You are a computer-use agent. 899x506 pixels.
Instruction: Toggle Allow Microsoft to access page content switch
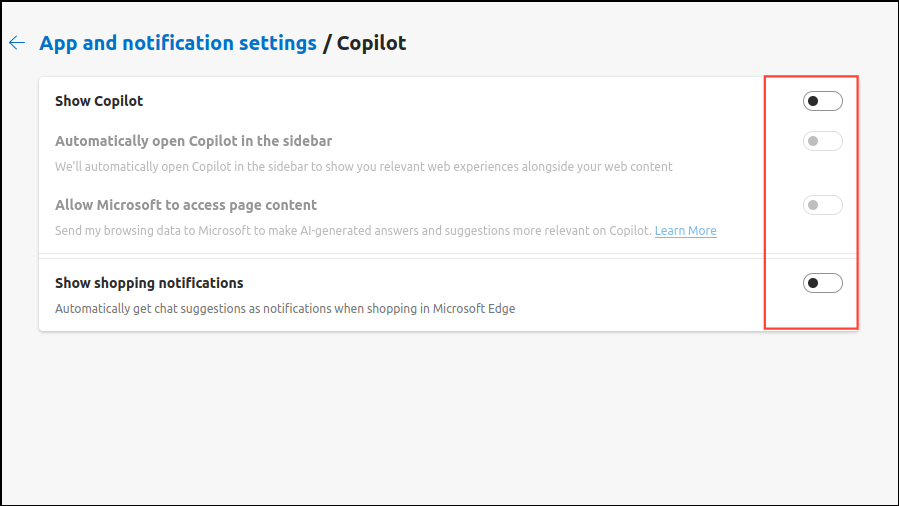point(822,205)
